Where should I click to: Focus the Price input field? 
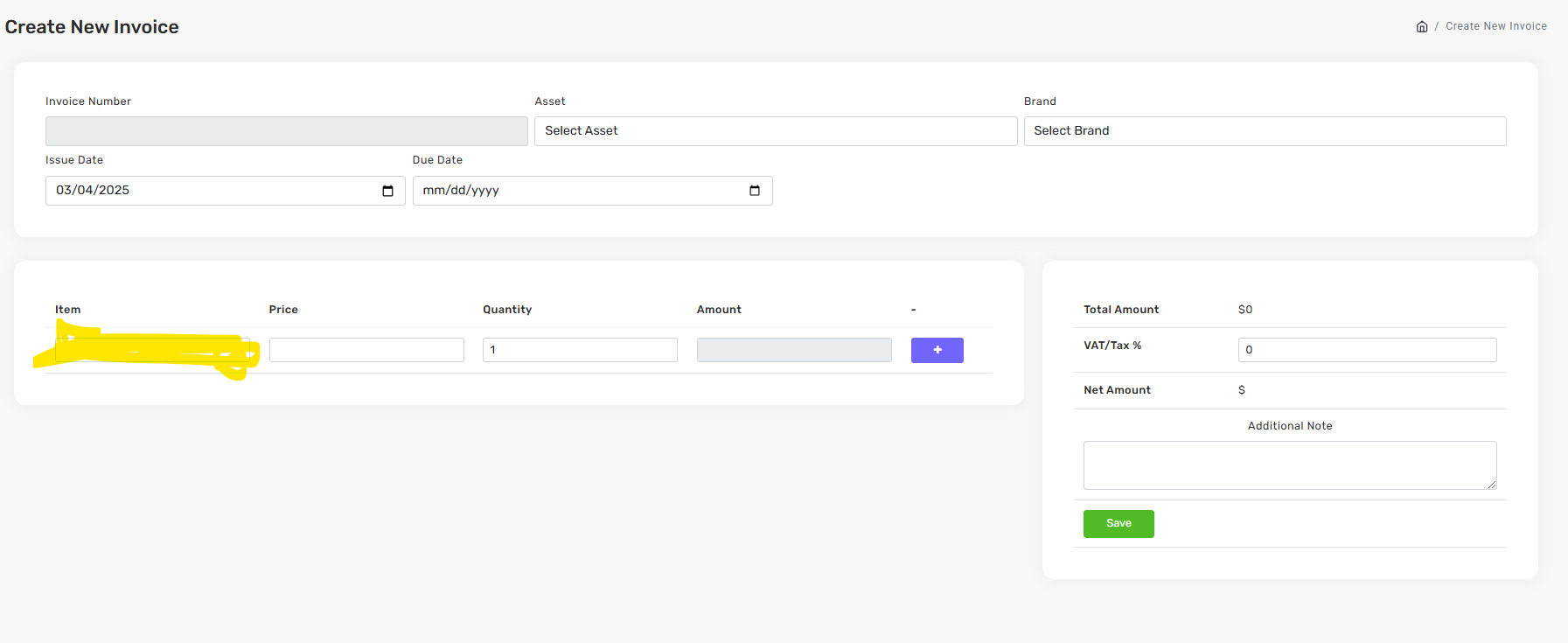(x=366, y=350)
